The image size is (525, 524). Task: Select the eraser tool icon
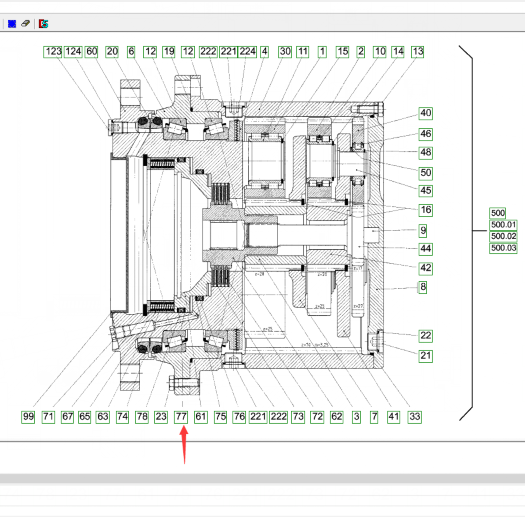[x=25, y=23]
